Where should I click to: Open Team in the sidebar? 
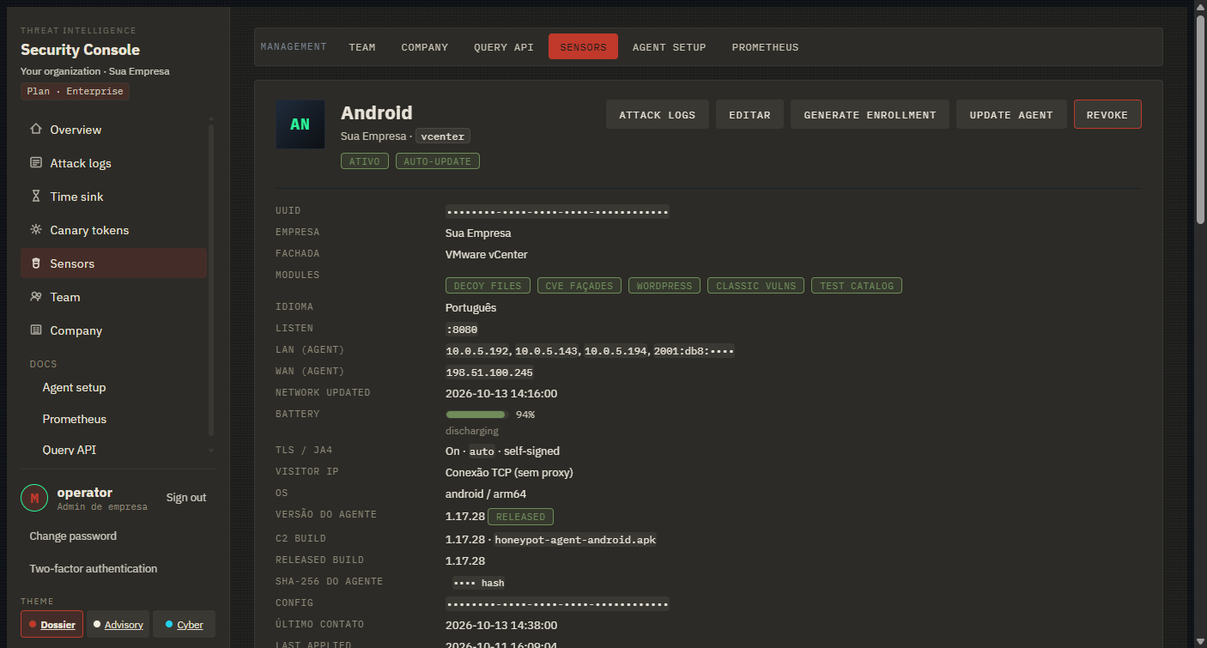pos(114,297)
